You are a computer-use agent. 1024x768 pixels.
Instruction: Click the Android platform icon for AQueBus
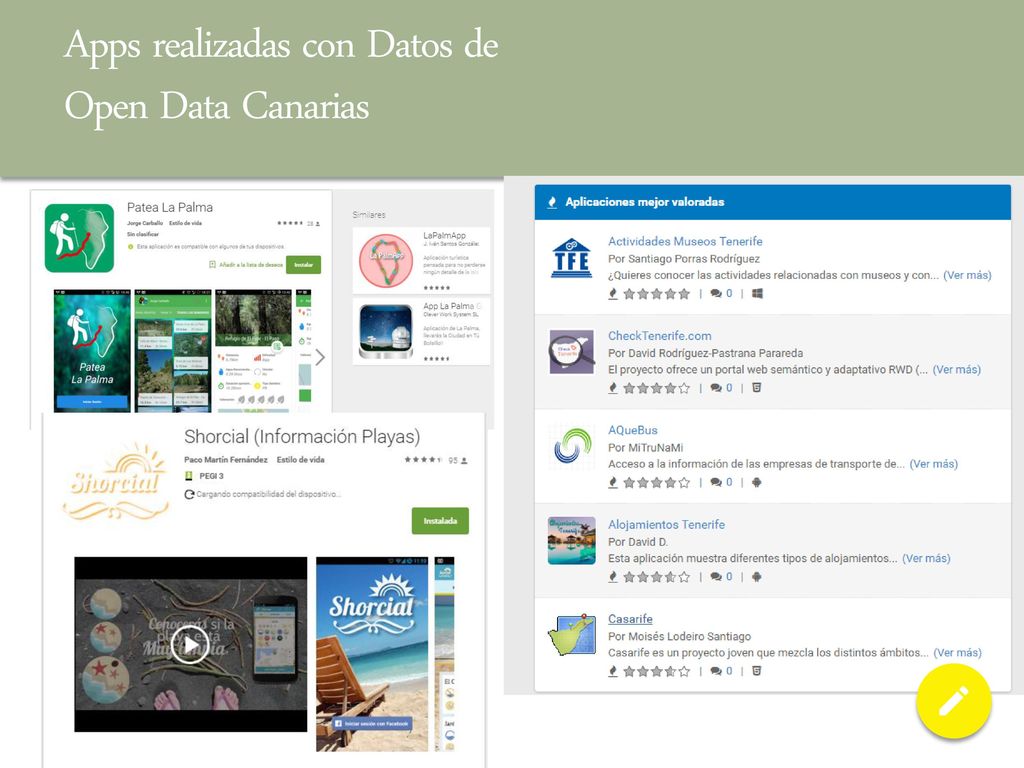tap(756, 483)
